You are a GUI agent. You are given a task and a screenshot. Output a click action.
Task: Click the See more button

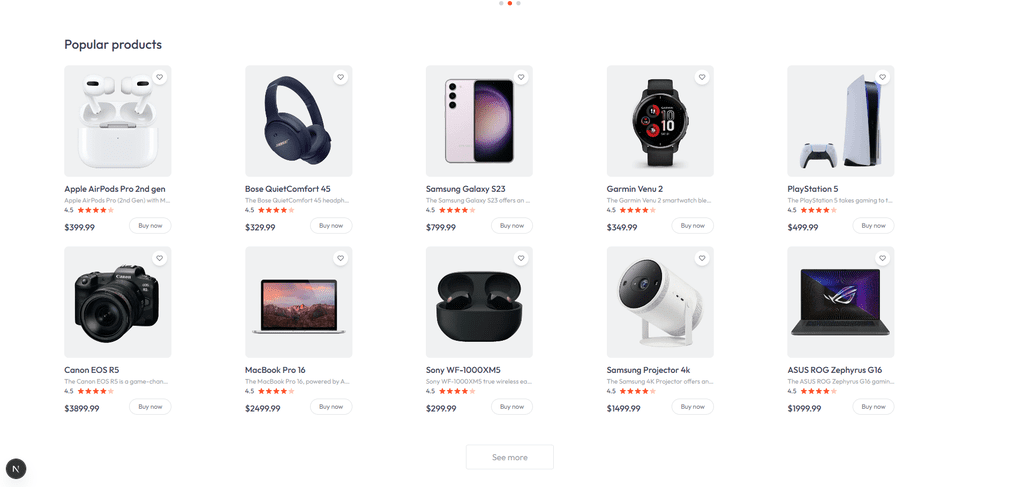[509, 457]
